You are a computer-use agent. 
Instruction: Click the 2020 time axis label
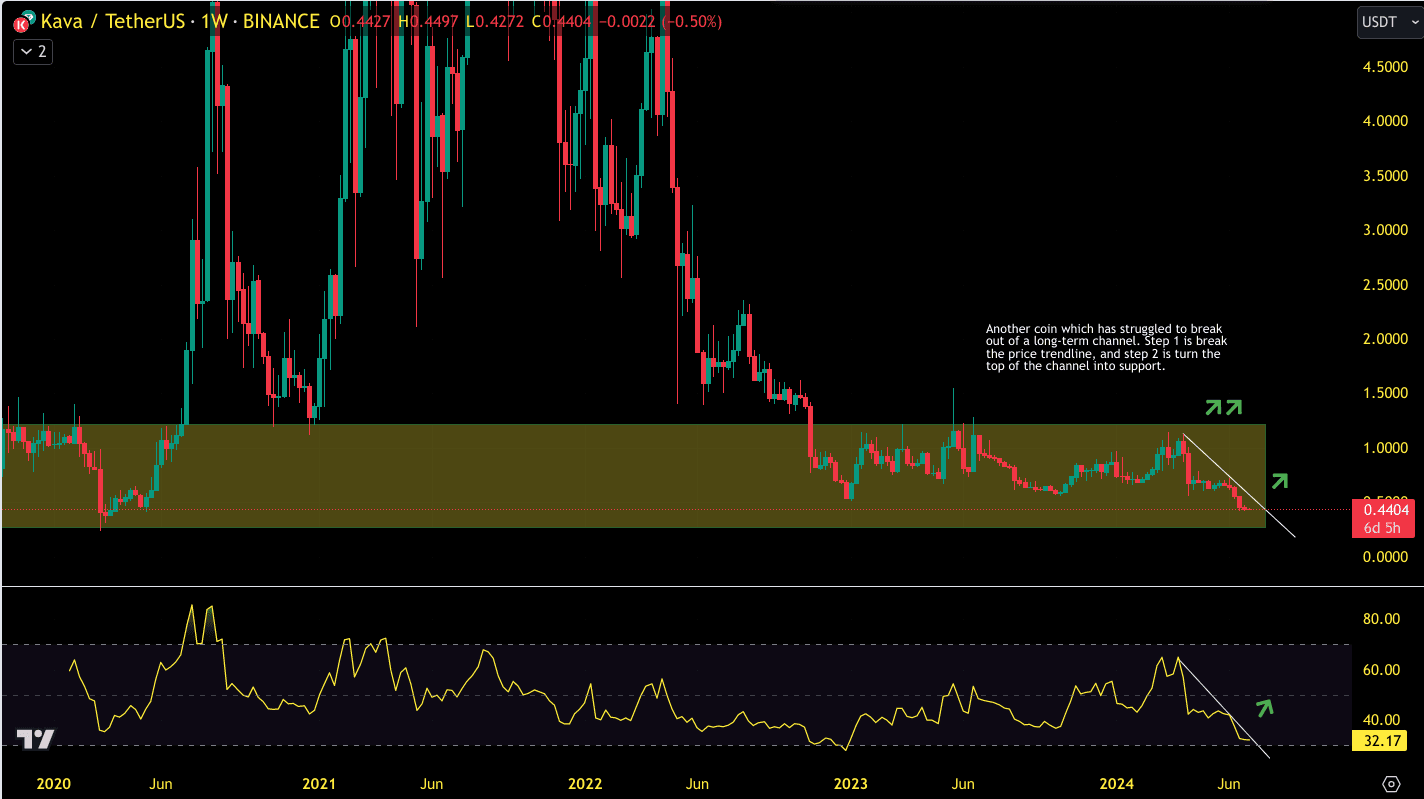tap(52, 784)
